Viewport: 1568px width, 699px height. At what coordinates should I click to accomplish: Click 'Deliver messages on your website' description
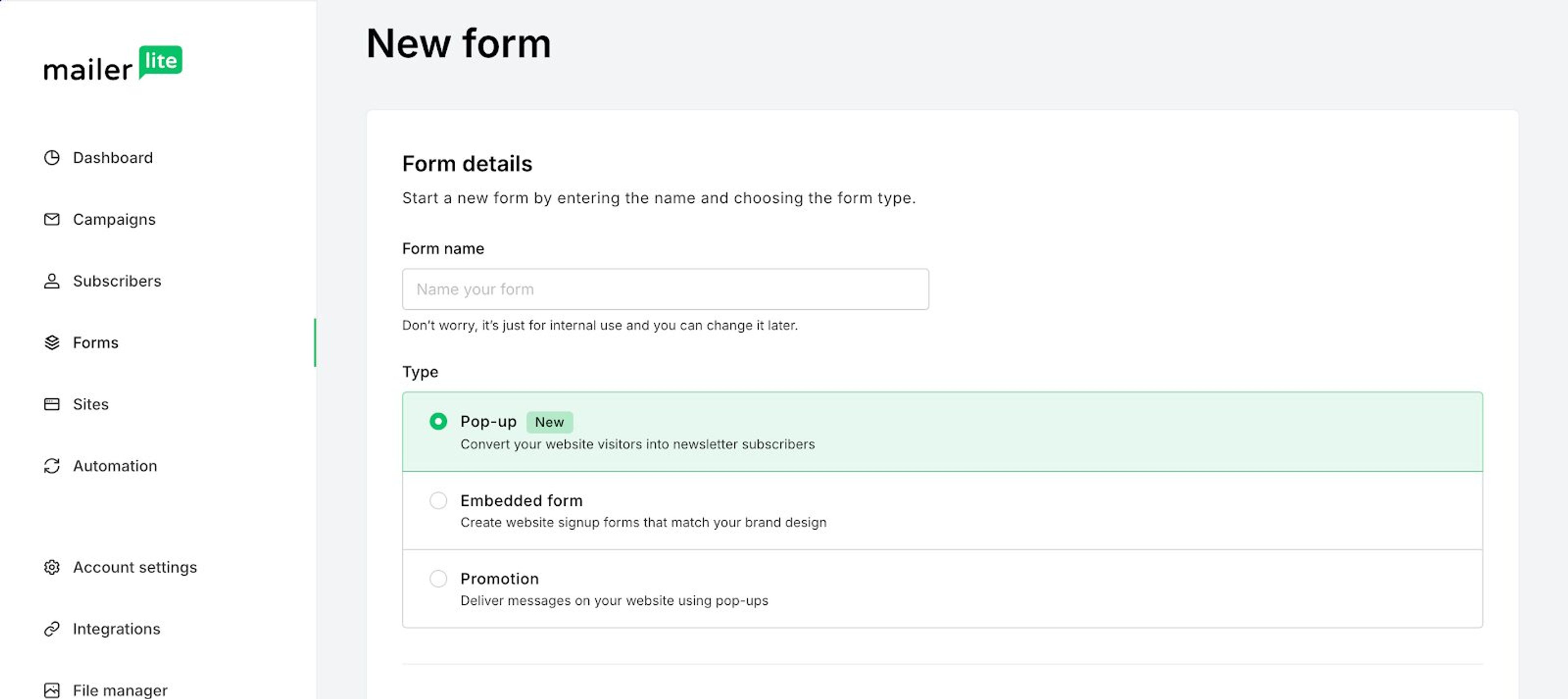[x=614, y=601]
